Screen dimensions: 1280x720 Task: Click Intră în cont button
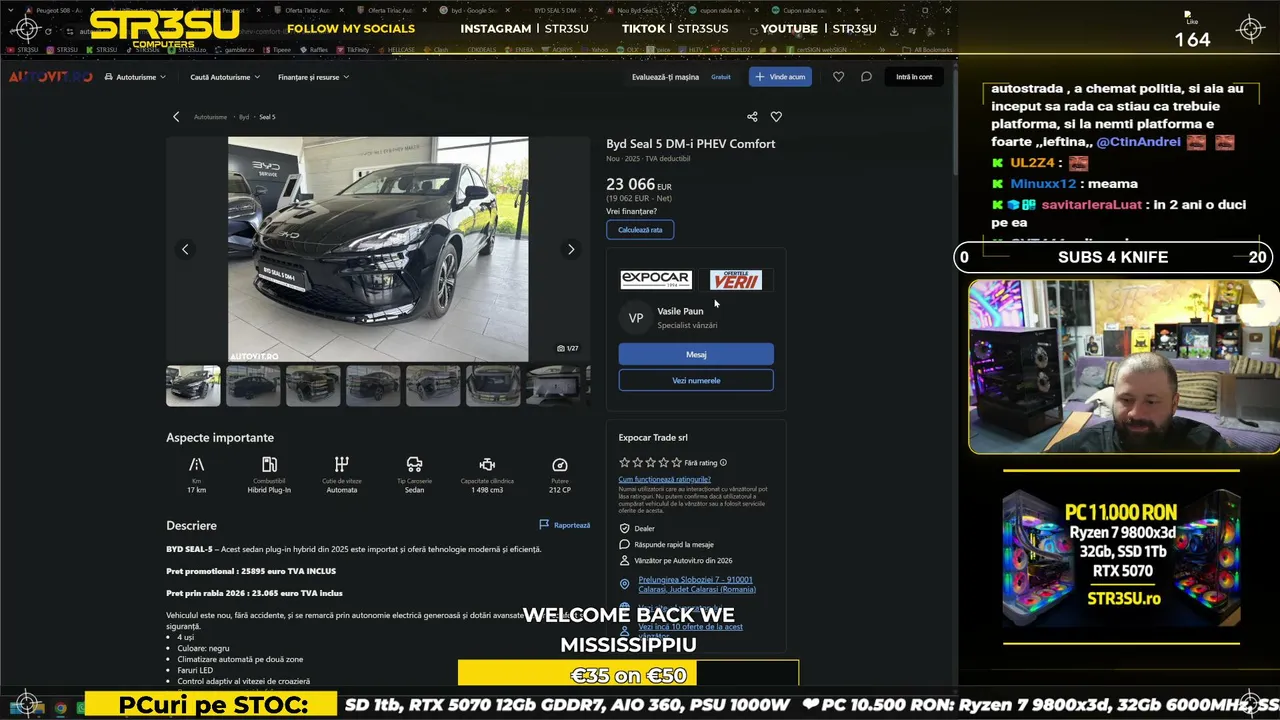point(914,77)
